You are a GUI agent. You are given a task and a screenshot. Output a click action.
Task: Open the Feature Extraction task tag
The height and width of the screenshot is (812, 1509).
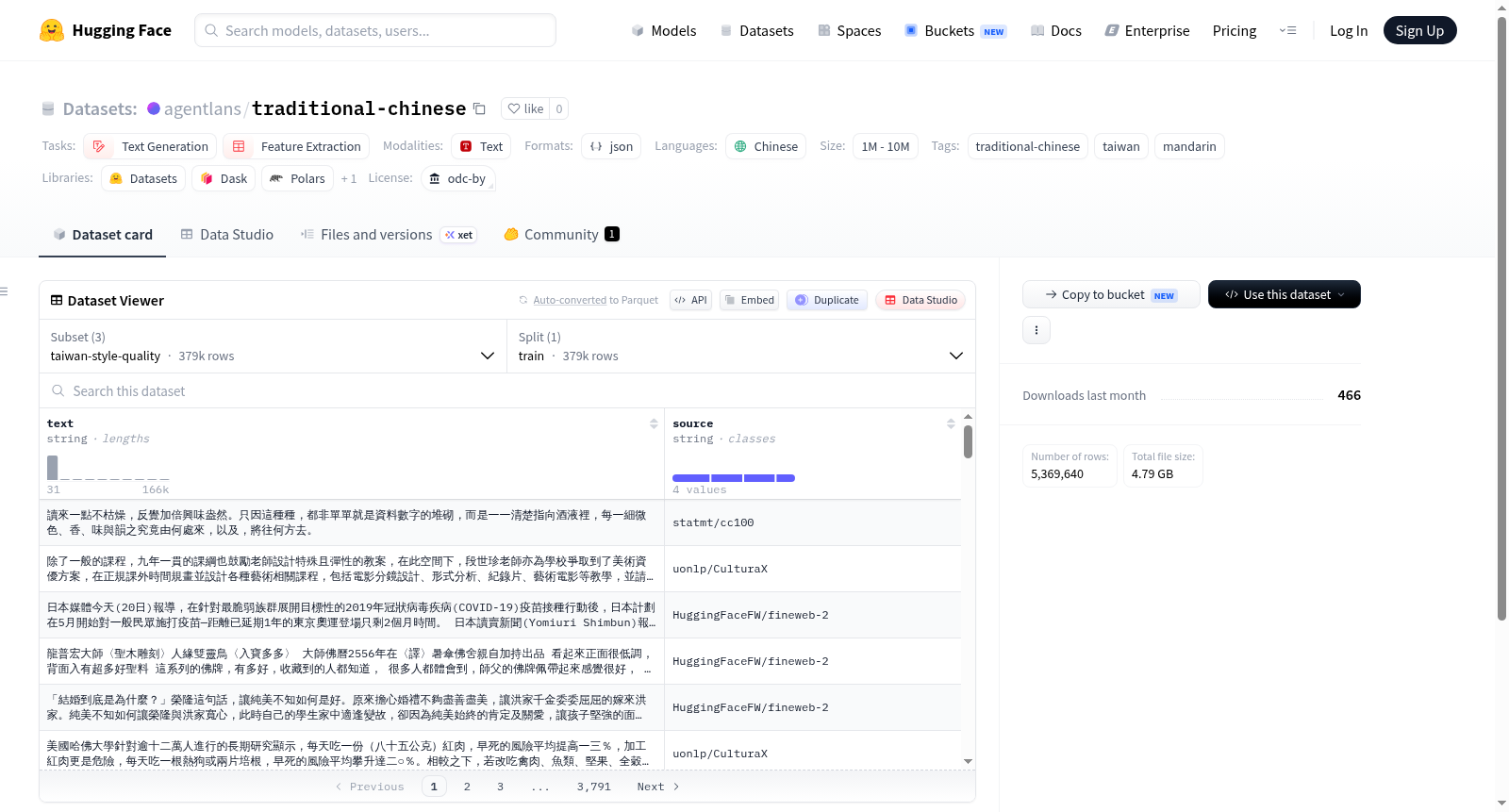[x=297, y=146]
